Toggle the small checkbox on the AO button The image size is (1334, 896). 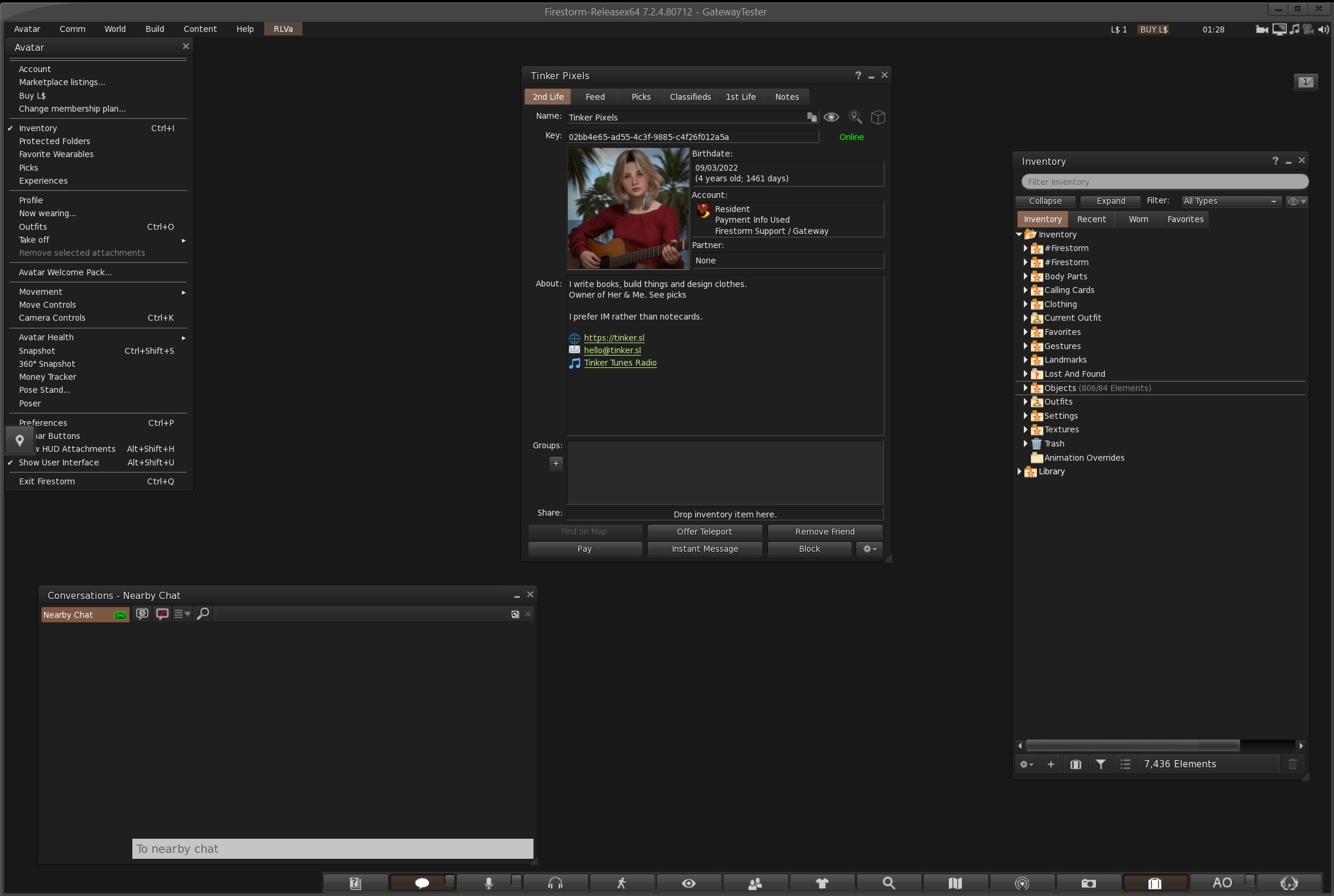pos(1250,879)
